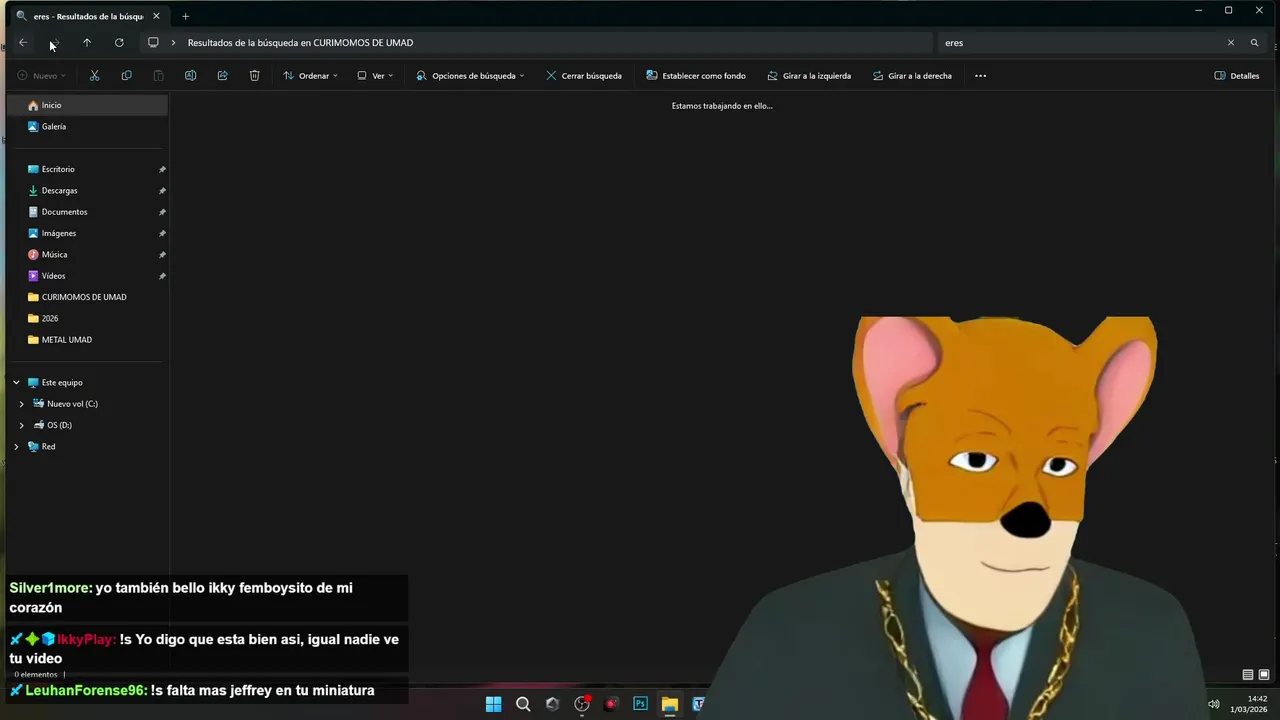Open taskbar Search
The width and height of the screenshot is (1280, 720).
tap(523, 704)
